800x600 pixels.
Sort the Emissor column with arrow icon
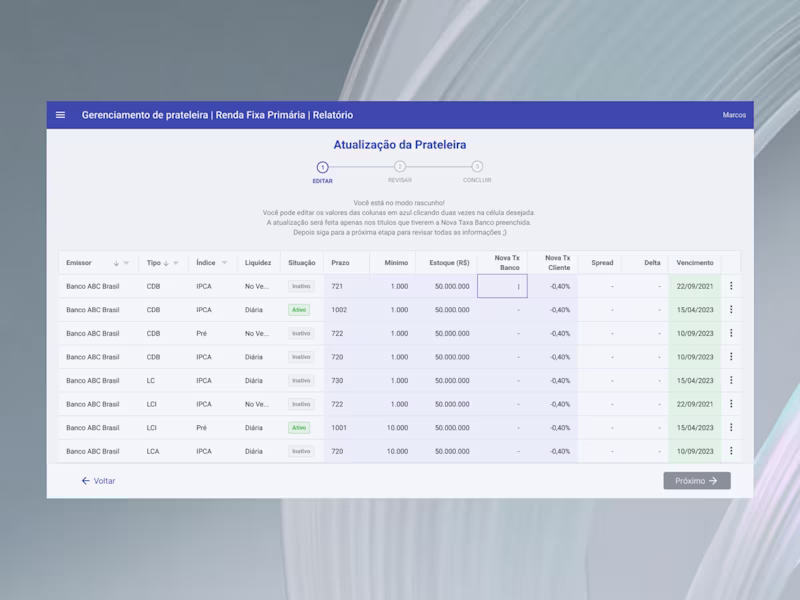pos(116,263)
